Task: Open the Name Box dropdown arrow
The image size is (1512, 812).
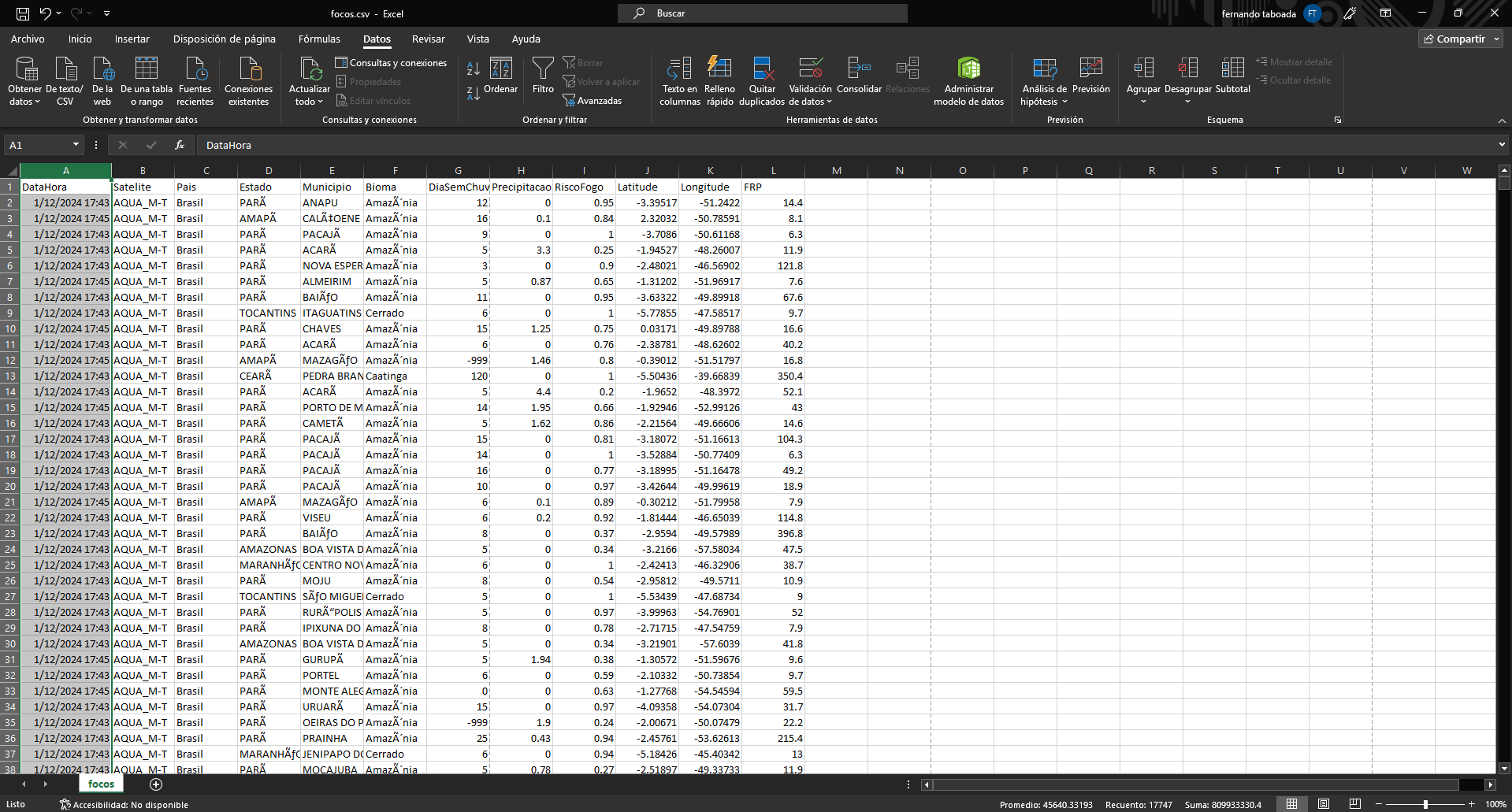Action: point(76,145)
